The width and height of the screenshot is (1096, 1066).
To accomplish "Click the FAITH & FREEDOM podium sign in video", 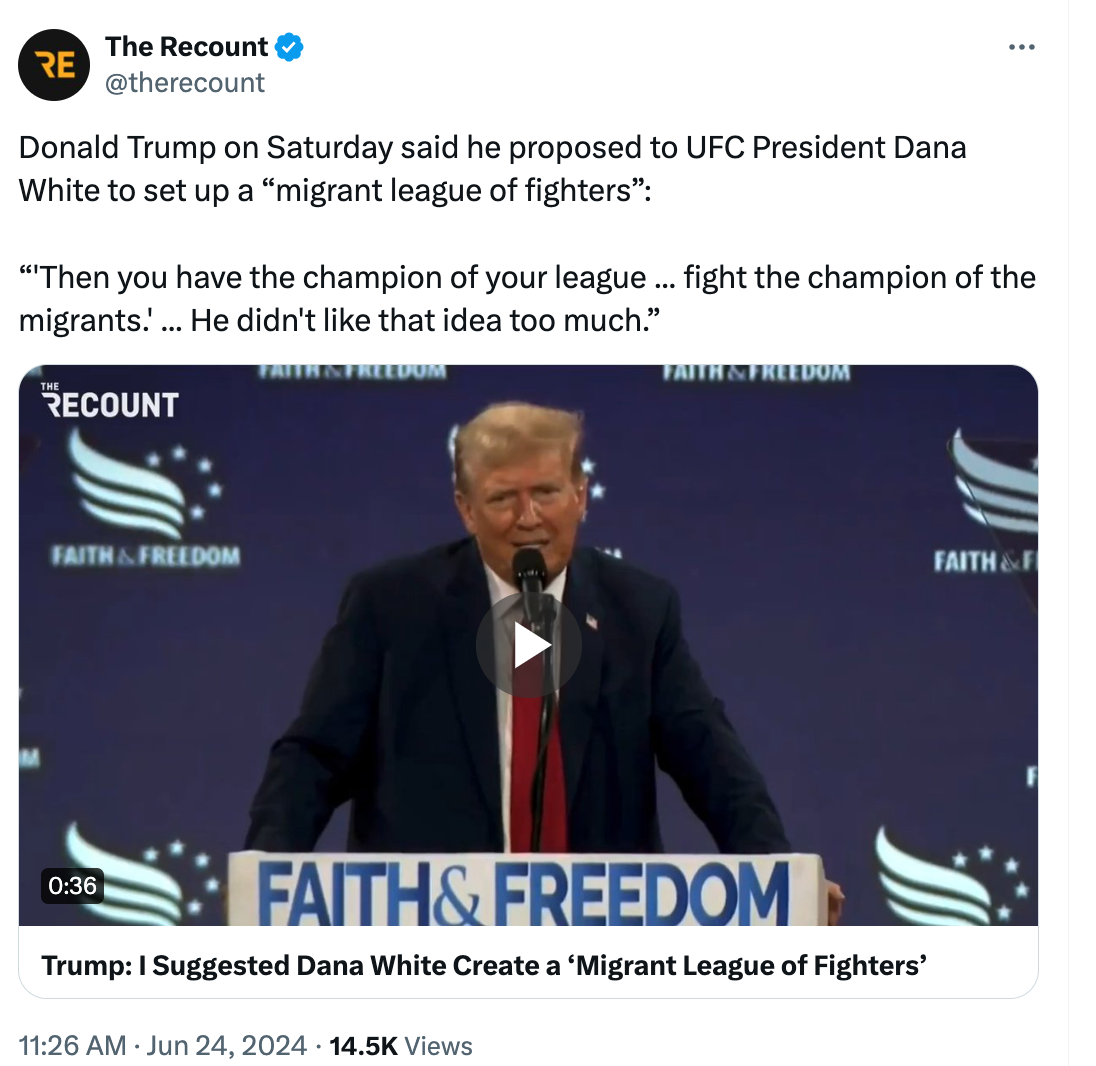I will pyautogui.click(x=525, y=891).
